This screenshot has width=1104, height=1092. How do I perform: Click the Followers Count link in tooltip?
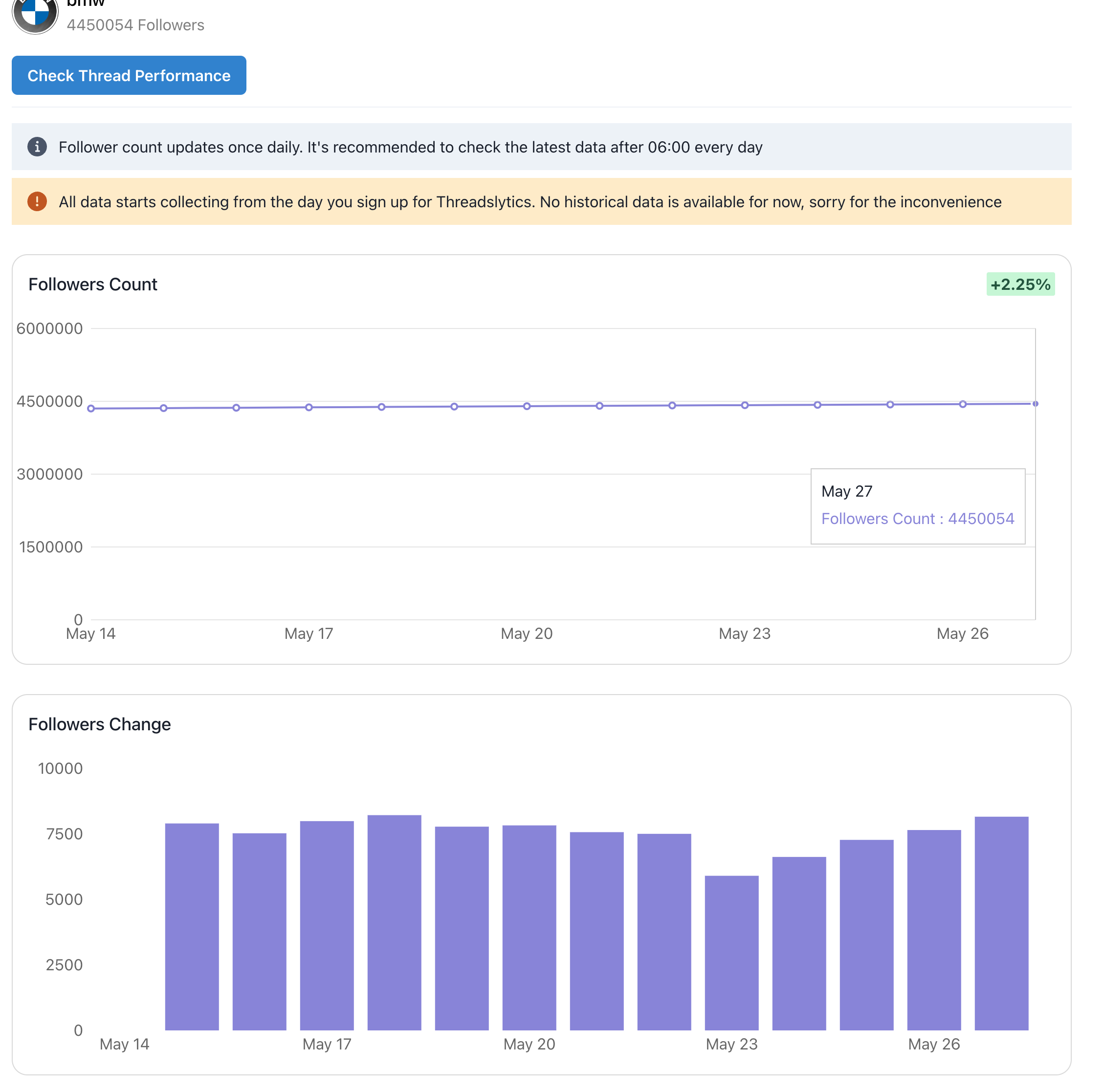coord(917,518)
